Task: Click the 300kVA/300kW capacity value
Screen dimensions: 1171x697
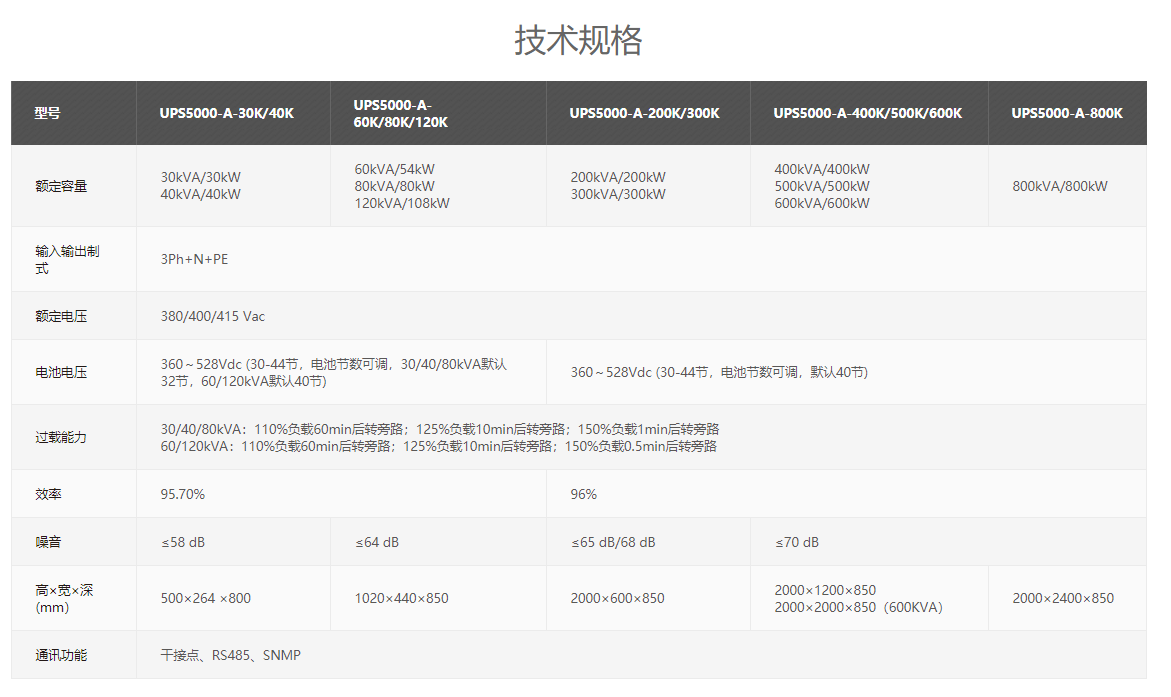Action: (x=618, y=194)
